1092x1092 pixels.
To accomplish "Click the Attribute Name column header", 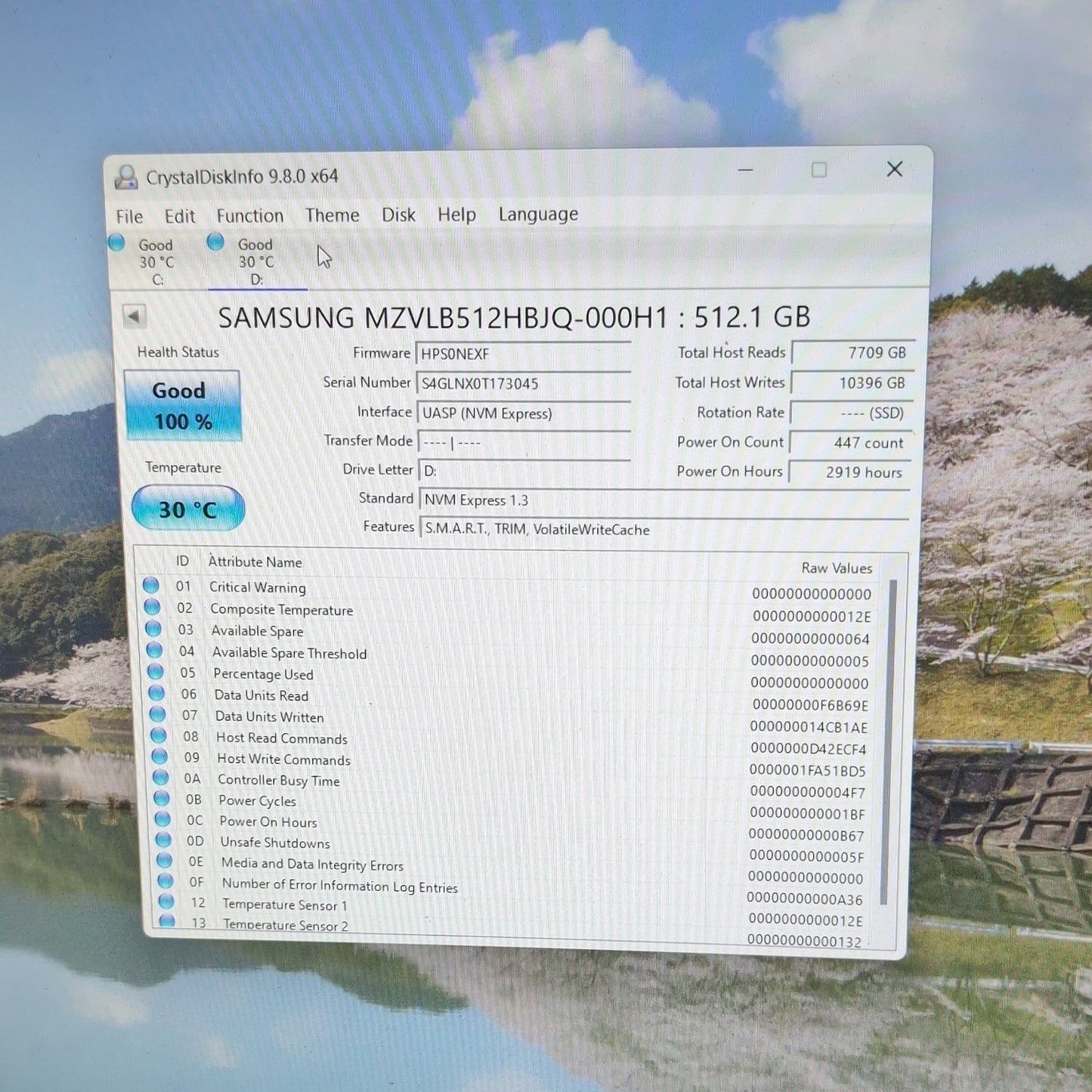I will (255, 561).
